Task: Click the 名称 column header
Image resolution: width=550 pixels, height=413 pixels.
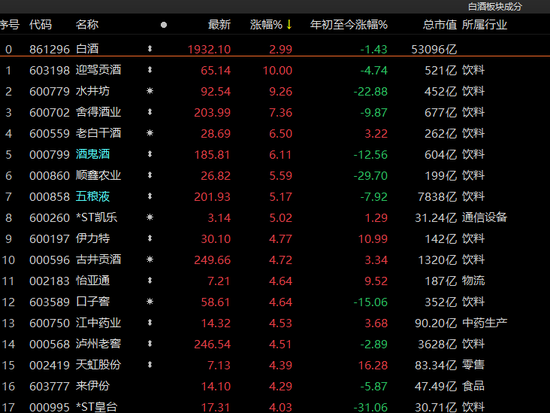Action: pyautogui.click(x=87, y=25)
